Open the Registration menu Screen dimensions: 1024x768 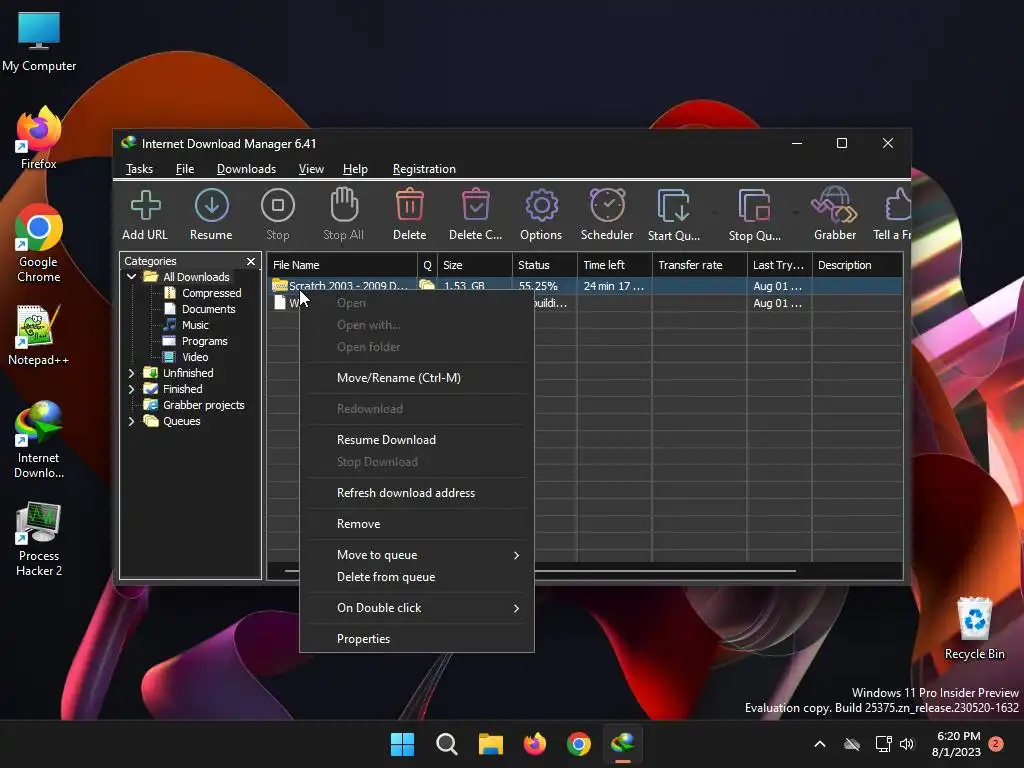pyautogui.click(x=424, y=169)
